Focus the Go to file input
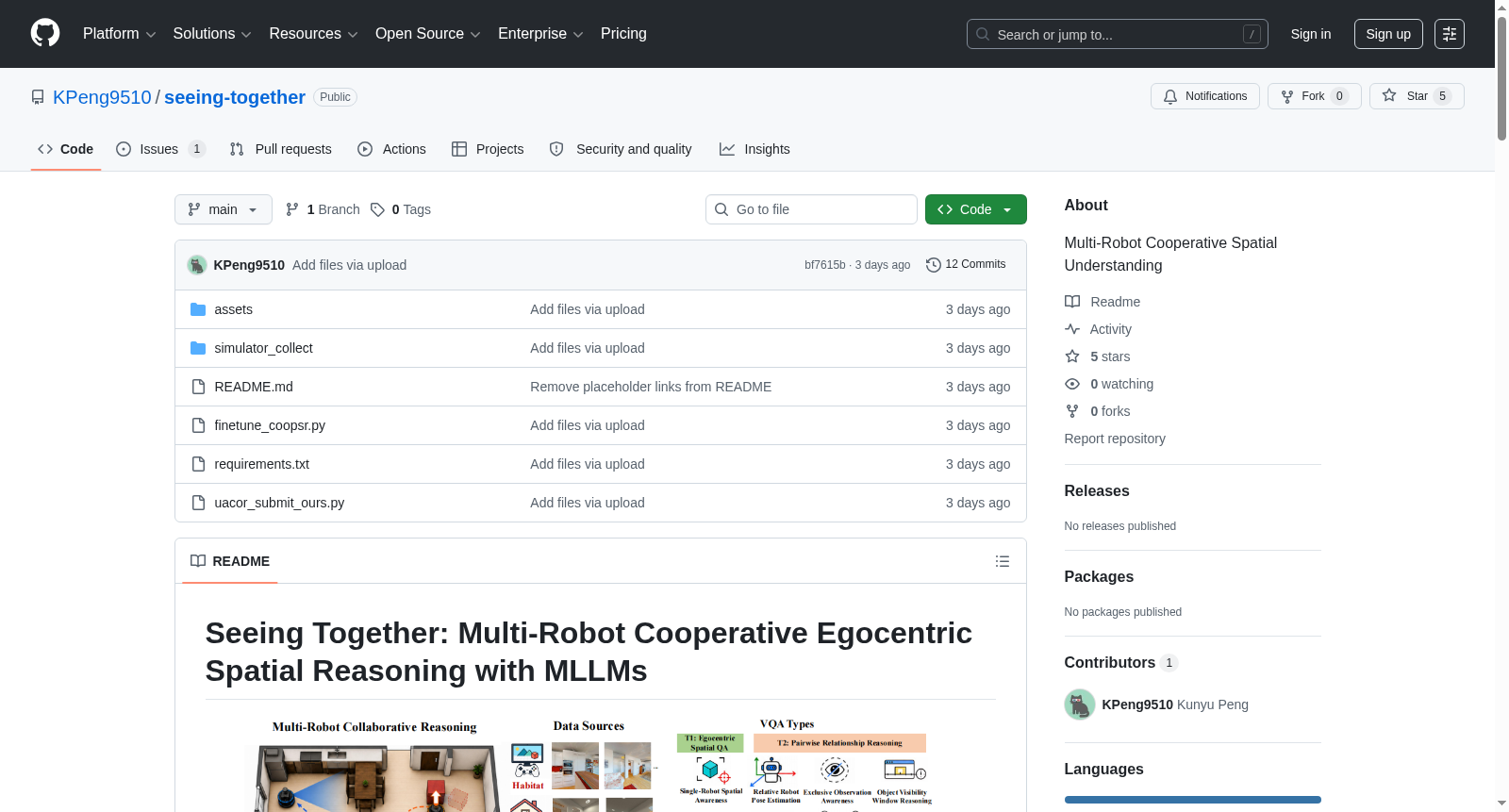This screenshot has width=1509, height=812. [811, 209]
